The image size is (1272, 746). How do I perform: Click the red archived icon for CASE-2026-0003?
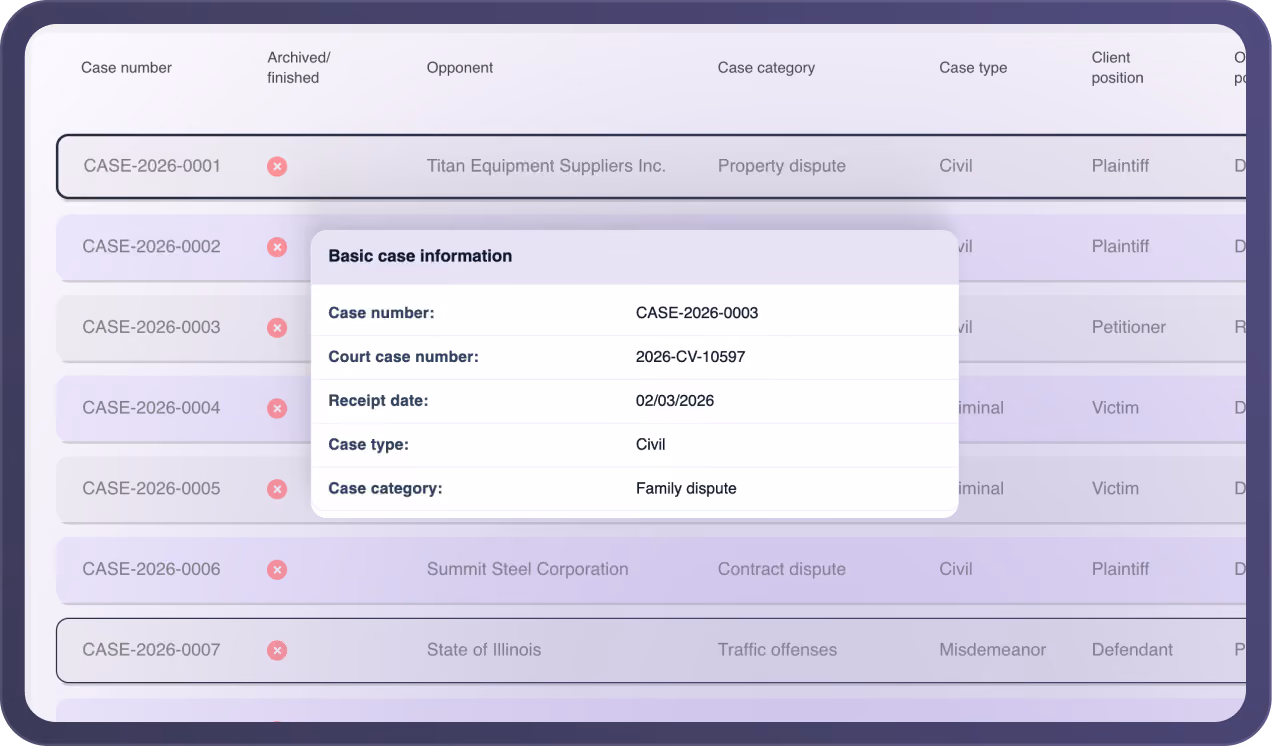[277, 328]
